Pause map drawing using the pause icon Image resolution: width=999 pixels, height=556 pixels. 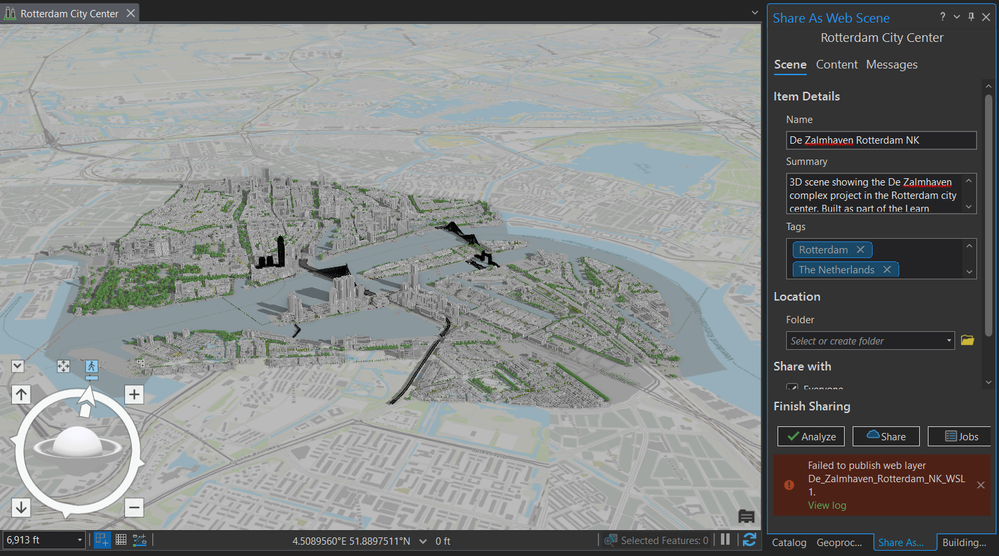[725, 540]
